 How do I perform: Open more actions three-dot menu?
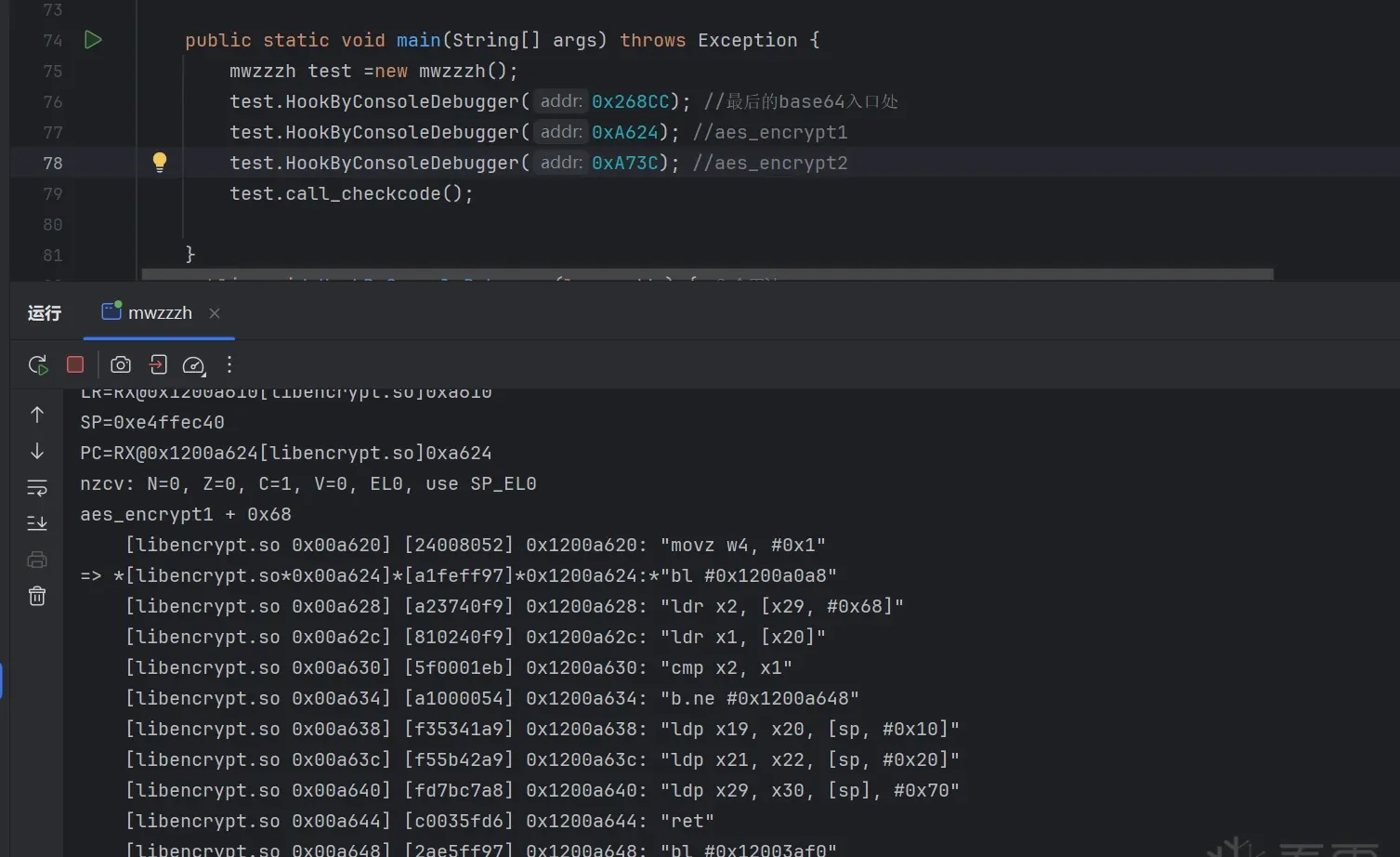coord(229,364)
